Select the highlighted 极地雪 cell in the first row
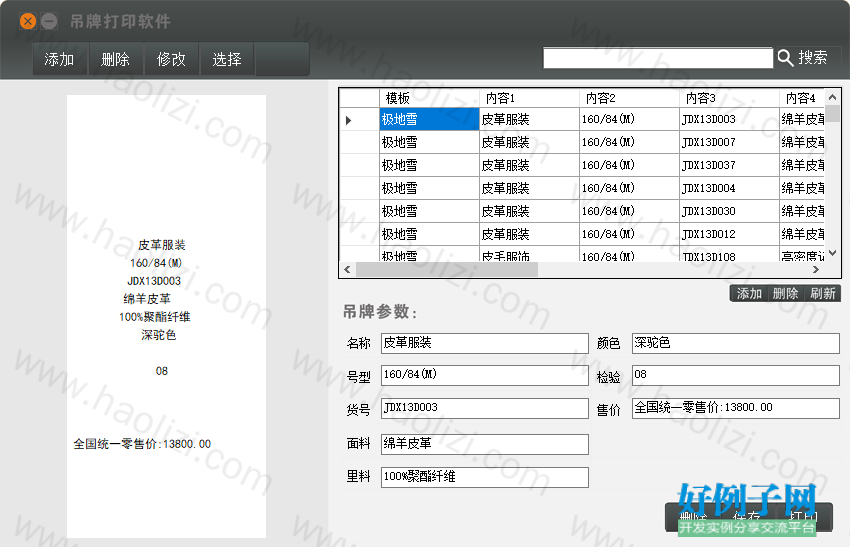 point(429,119)
